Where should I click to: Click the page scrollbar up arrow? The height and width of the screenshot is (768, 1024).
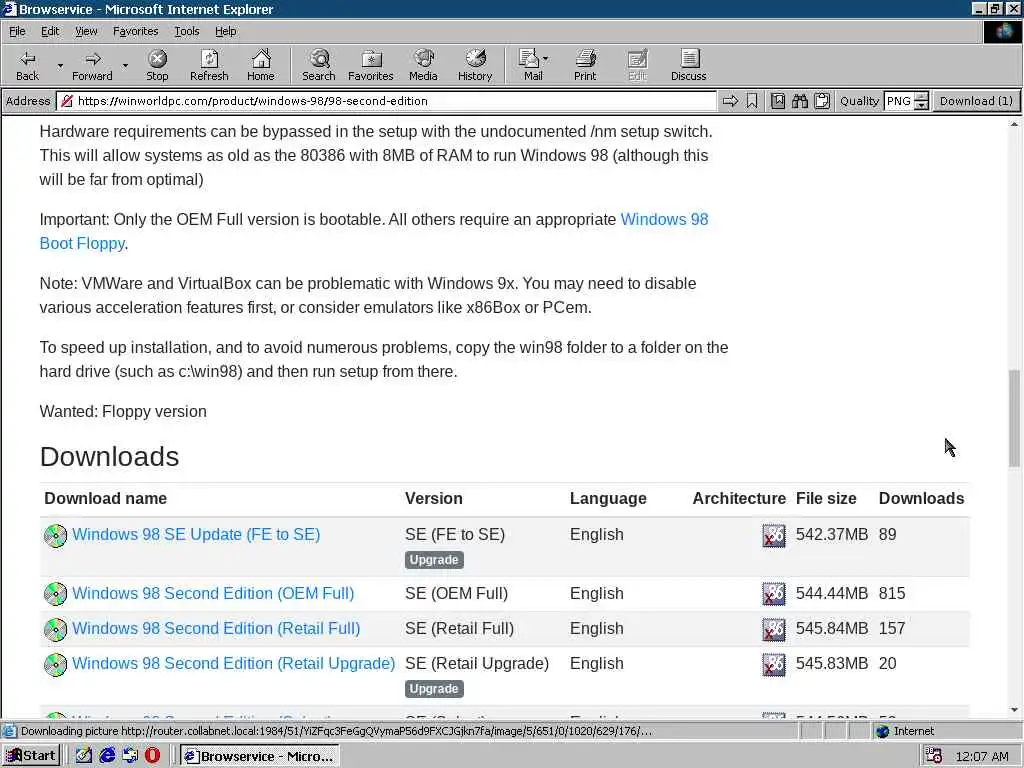[1014, 124]
